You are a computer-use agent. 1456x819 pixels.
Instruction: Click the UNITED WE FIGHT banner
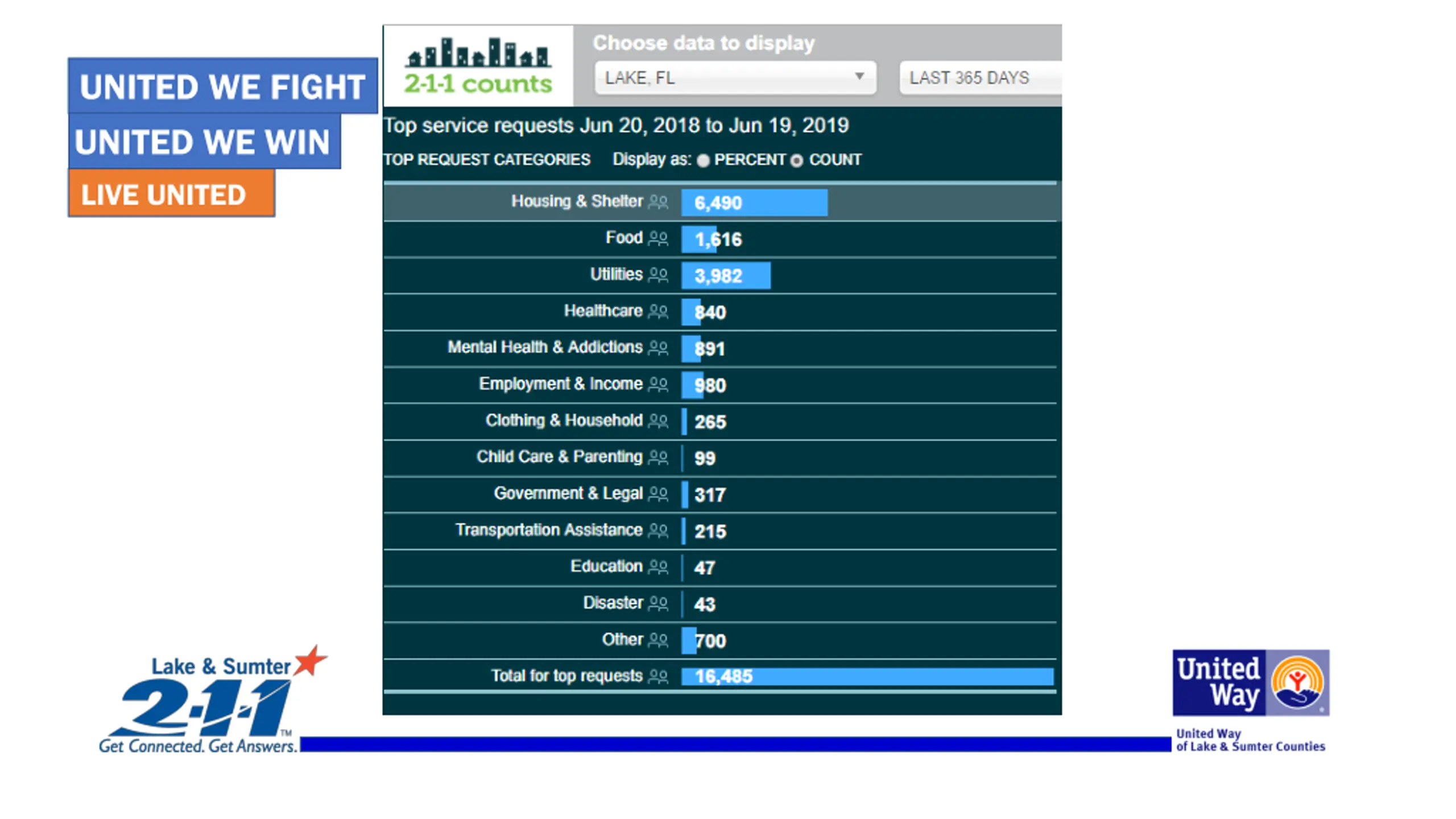click(222, 85)
